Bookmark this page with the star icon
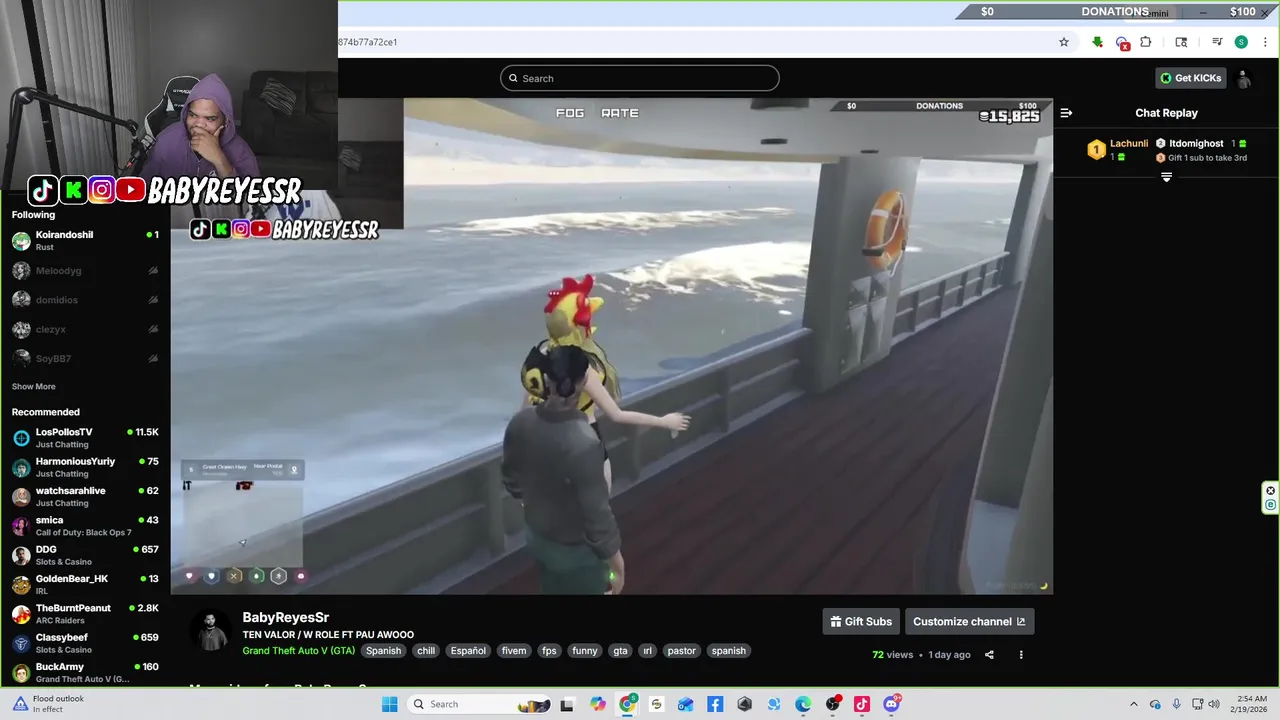The image size is (1280, 720). point(1064,42)
